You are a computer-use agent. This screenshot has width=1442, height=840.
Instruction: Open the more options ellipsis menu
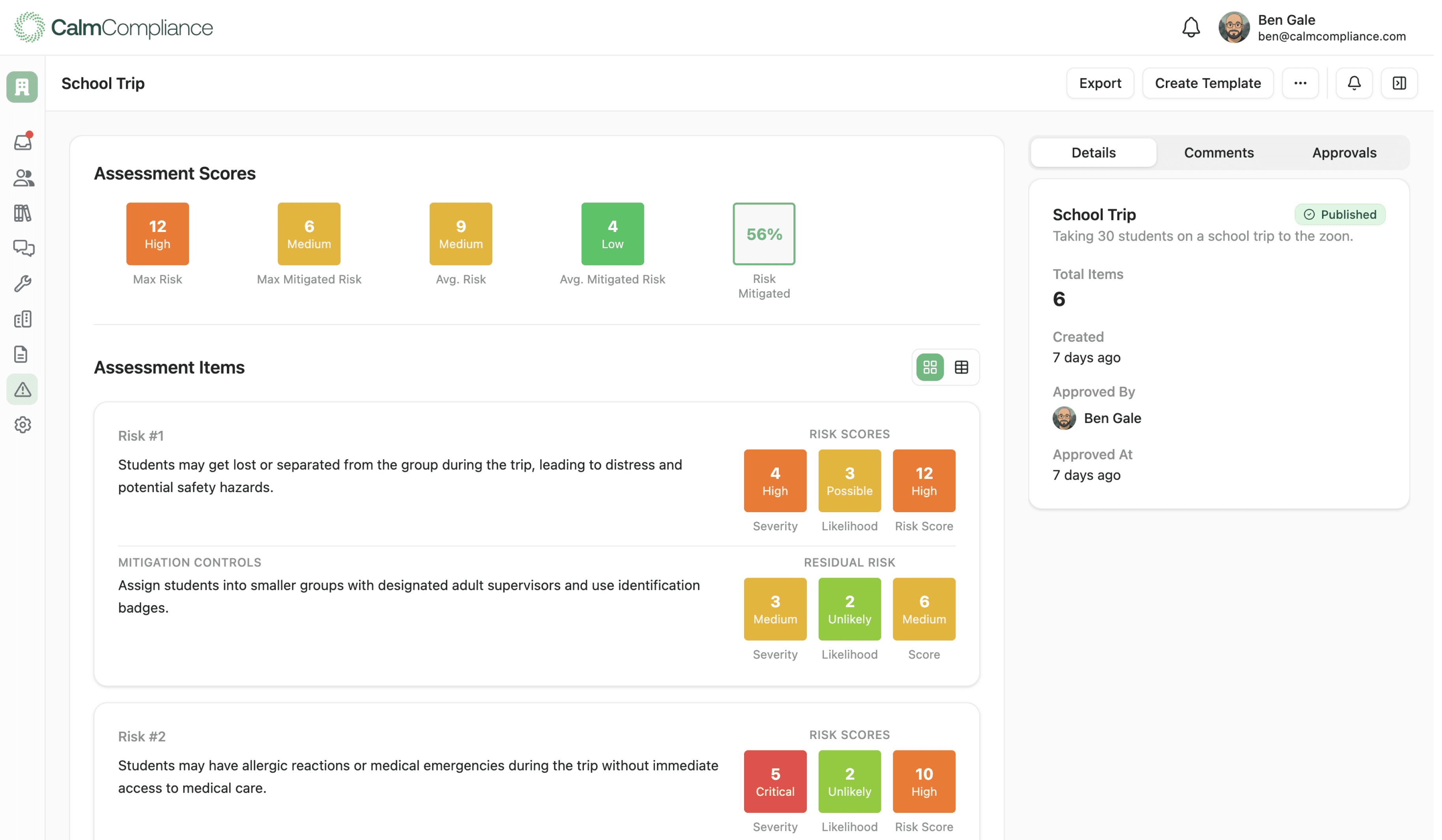pos(1300,83)
